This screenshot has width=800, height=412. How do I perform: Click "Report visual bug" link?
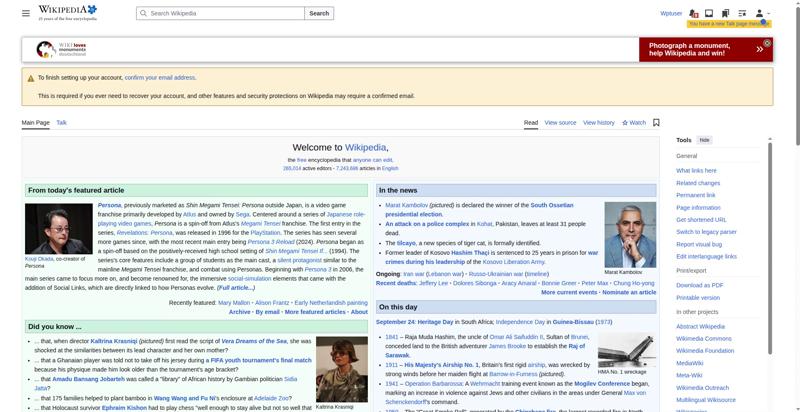point(699,244)
